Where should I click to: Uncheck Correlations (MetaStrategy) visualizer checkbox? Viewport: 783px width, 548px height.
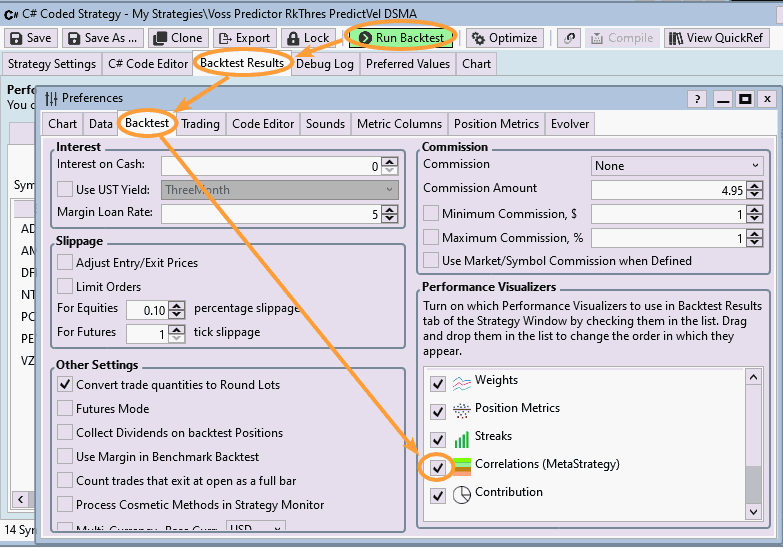click(437, 465)
